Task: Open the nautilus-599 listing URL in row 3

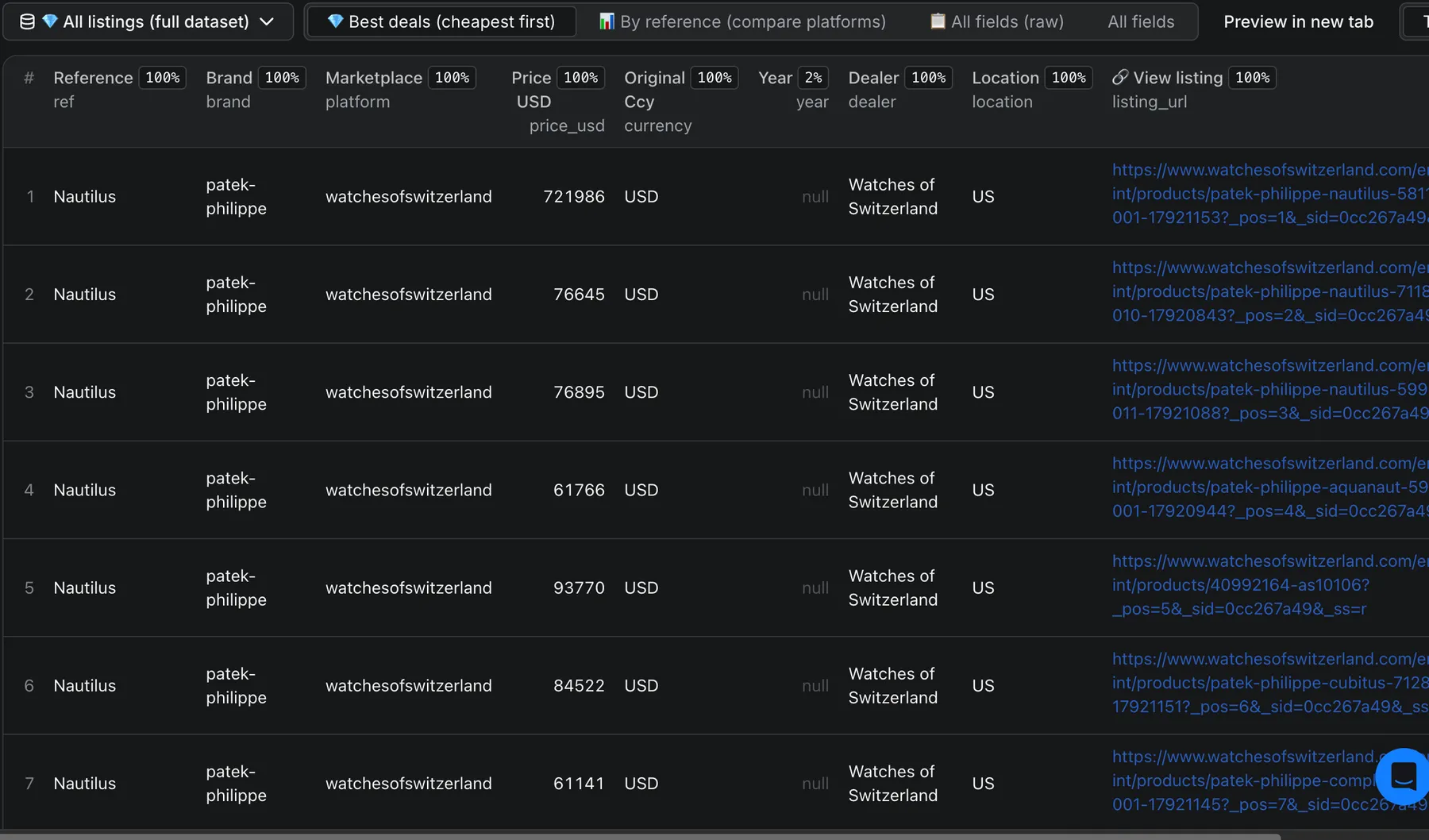Action: pos(1269,389)
